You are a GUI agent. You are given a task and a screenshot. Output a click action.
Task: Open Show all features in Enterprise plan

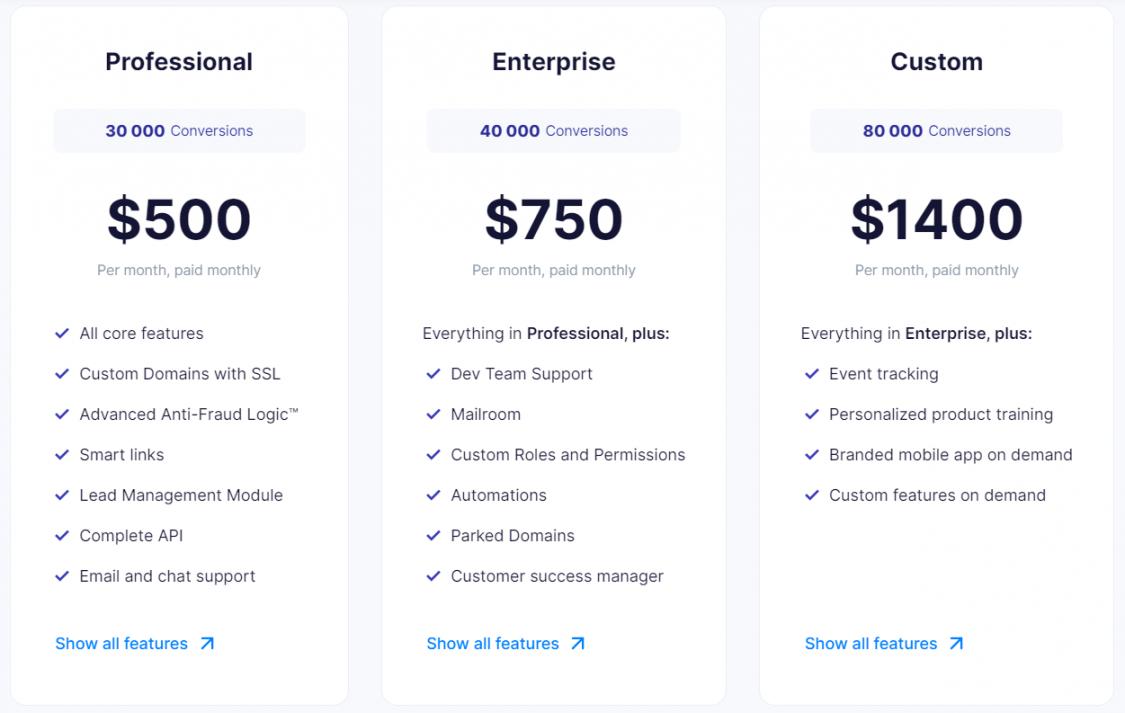click(492, 644)
